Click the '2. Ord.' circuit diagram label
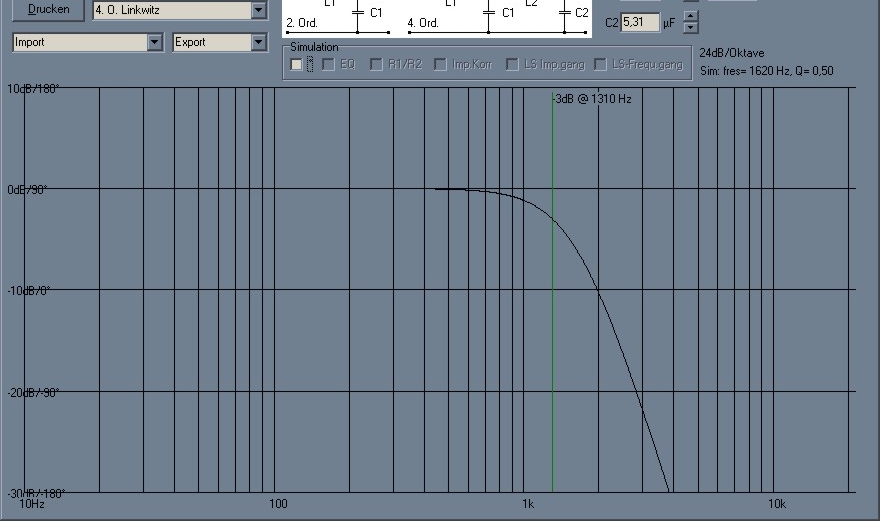Image resolution: width=880 pixels, height=521 pixels. (302, 23)
